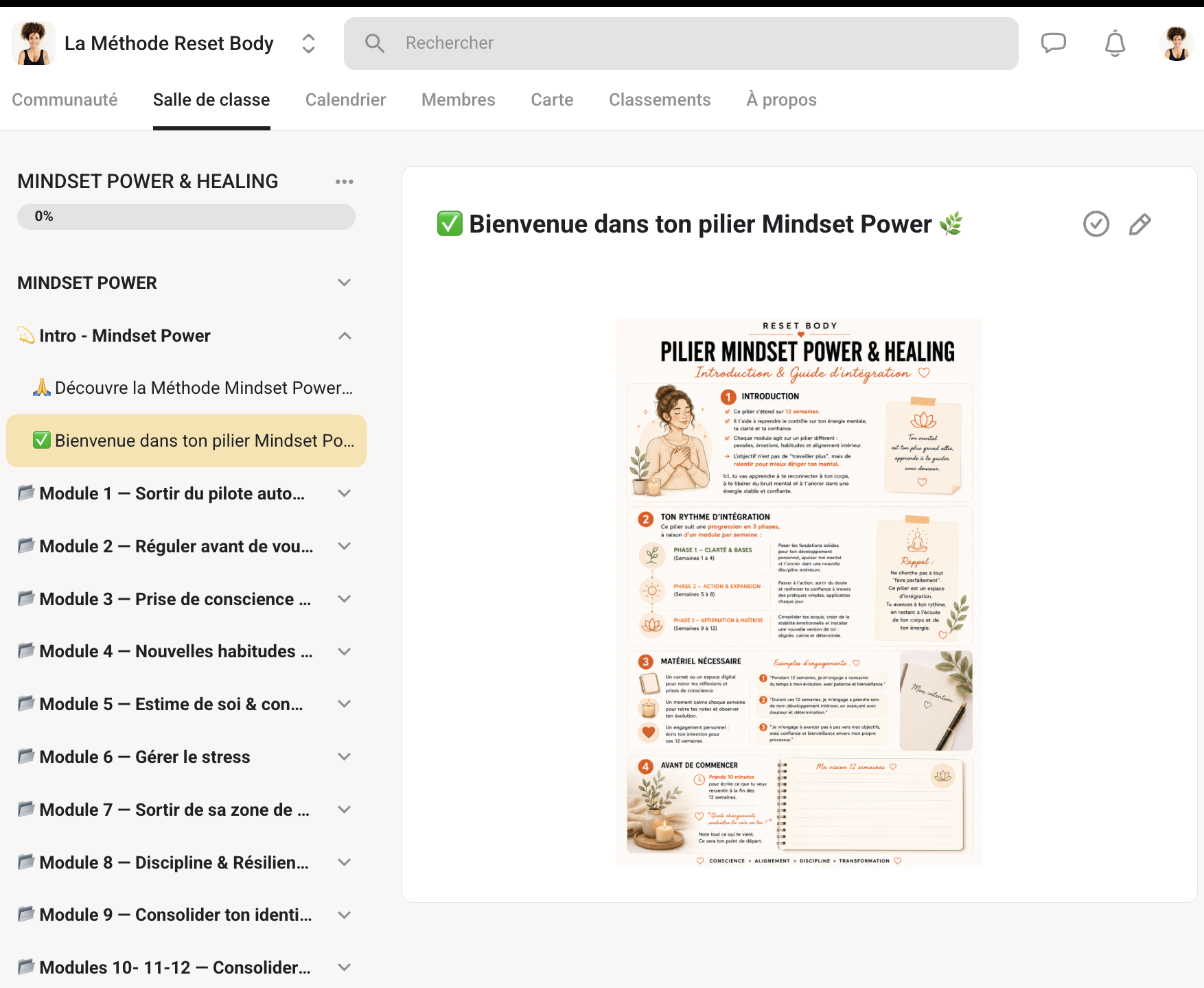
Task: Open the notifications bell
Action: (x=1115, y=43)
